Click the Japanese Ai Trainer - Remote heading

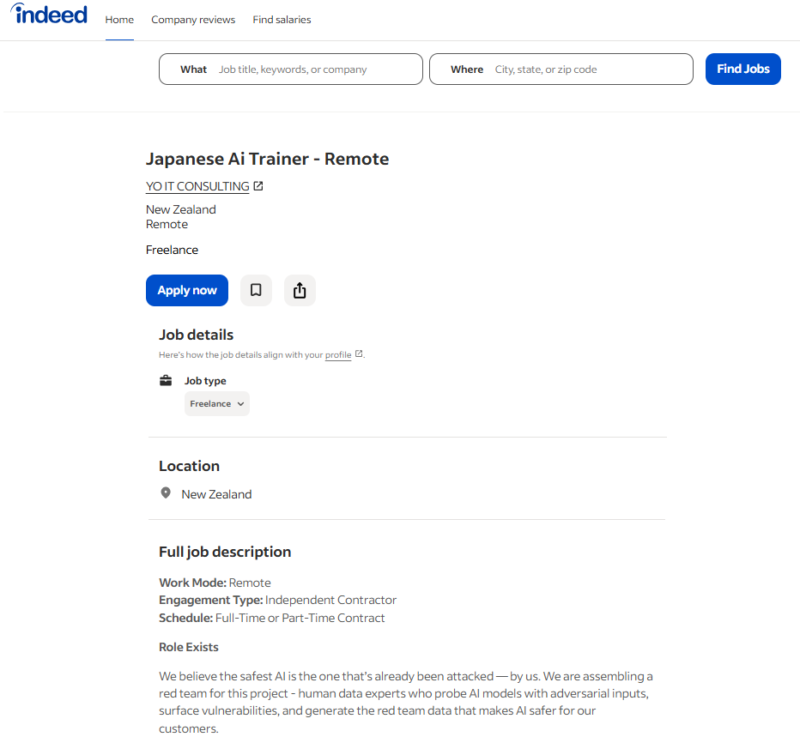pyautogui.click(x=267, y=159)
